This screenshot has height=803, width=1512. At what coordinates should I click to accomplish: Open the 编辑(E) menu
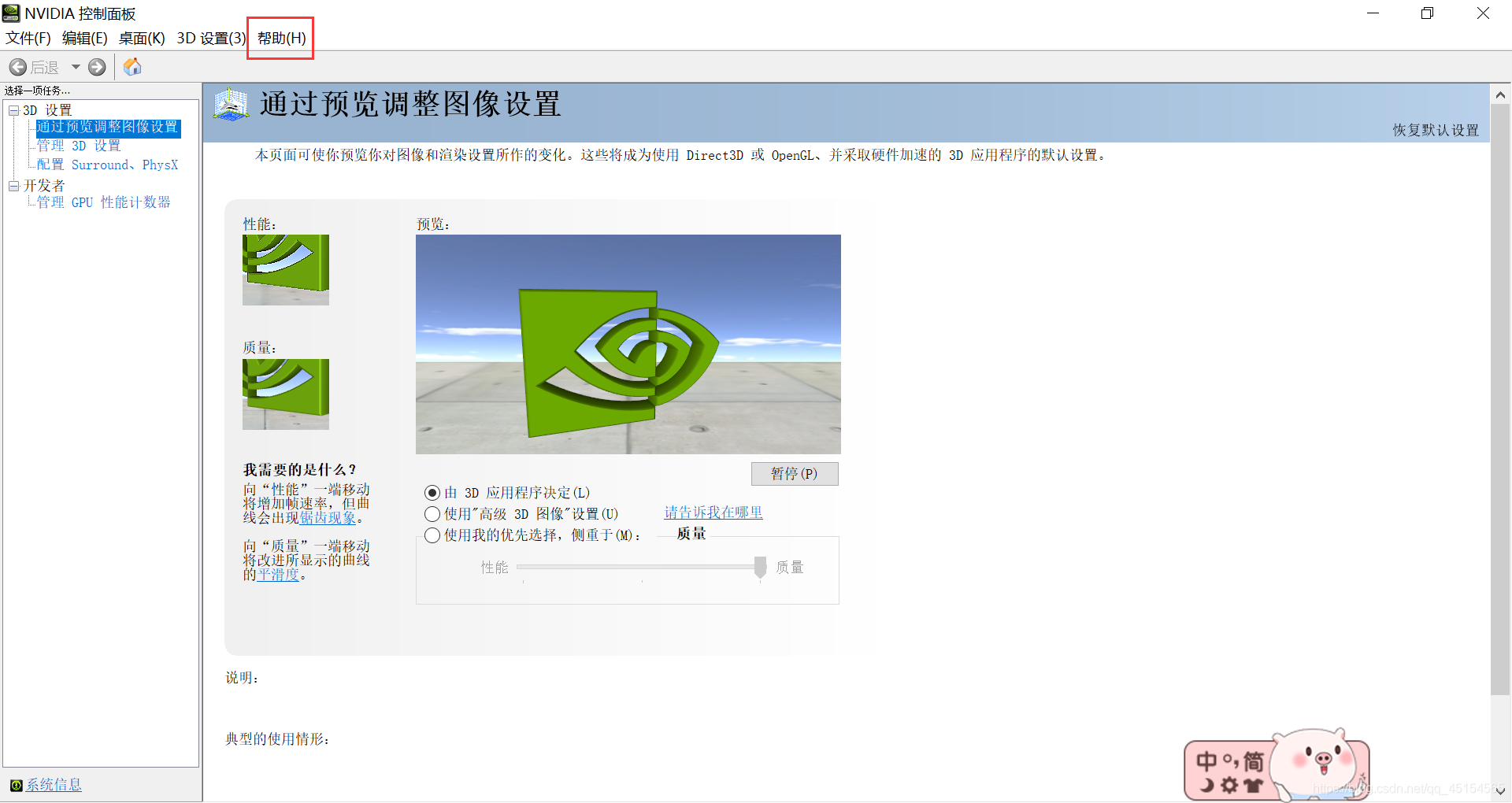[x=84, y=38]
